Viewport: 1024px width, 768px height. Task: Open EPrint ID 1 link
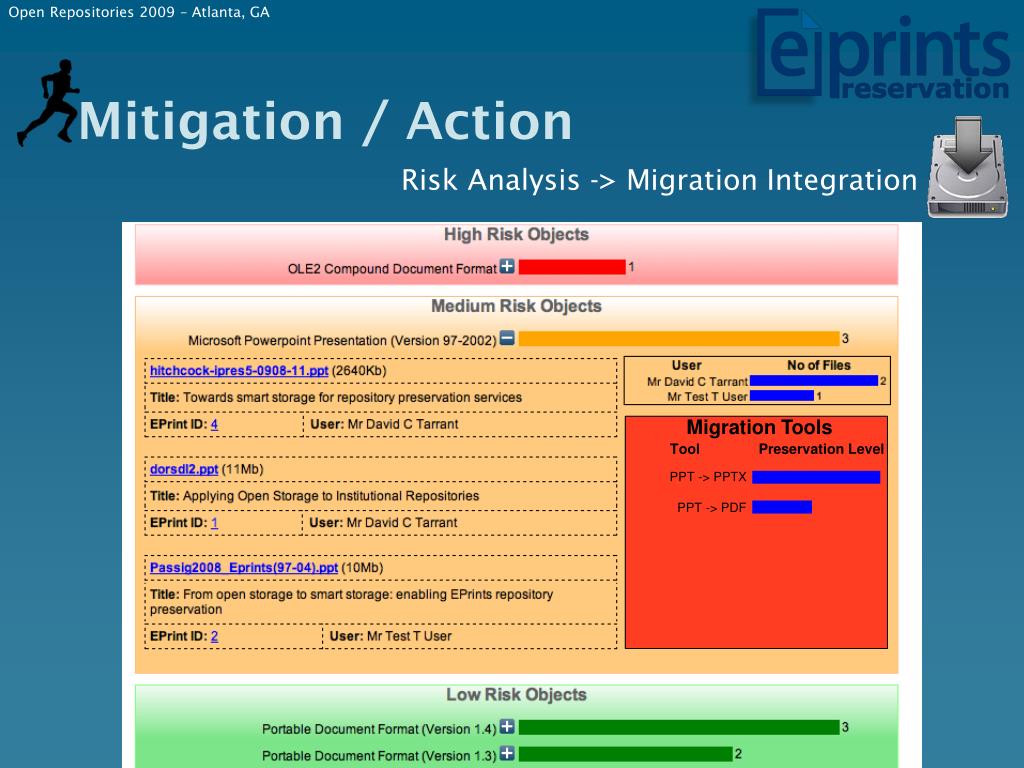tap(214, 523)
